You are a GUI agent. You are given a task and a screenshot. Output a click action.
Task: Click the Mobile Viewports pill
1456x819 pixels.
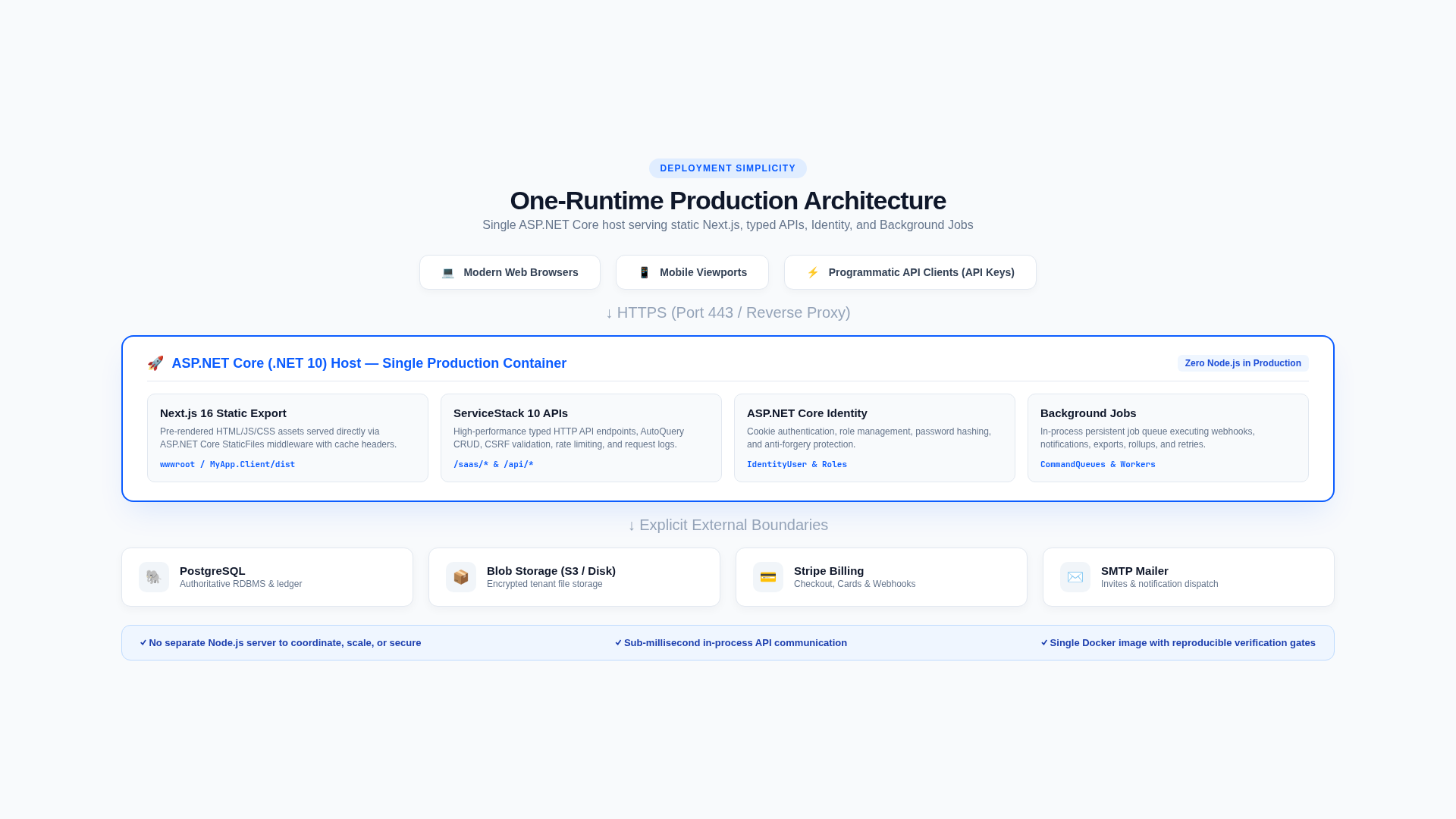pyautogui.click(x=692, y=272)
